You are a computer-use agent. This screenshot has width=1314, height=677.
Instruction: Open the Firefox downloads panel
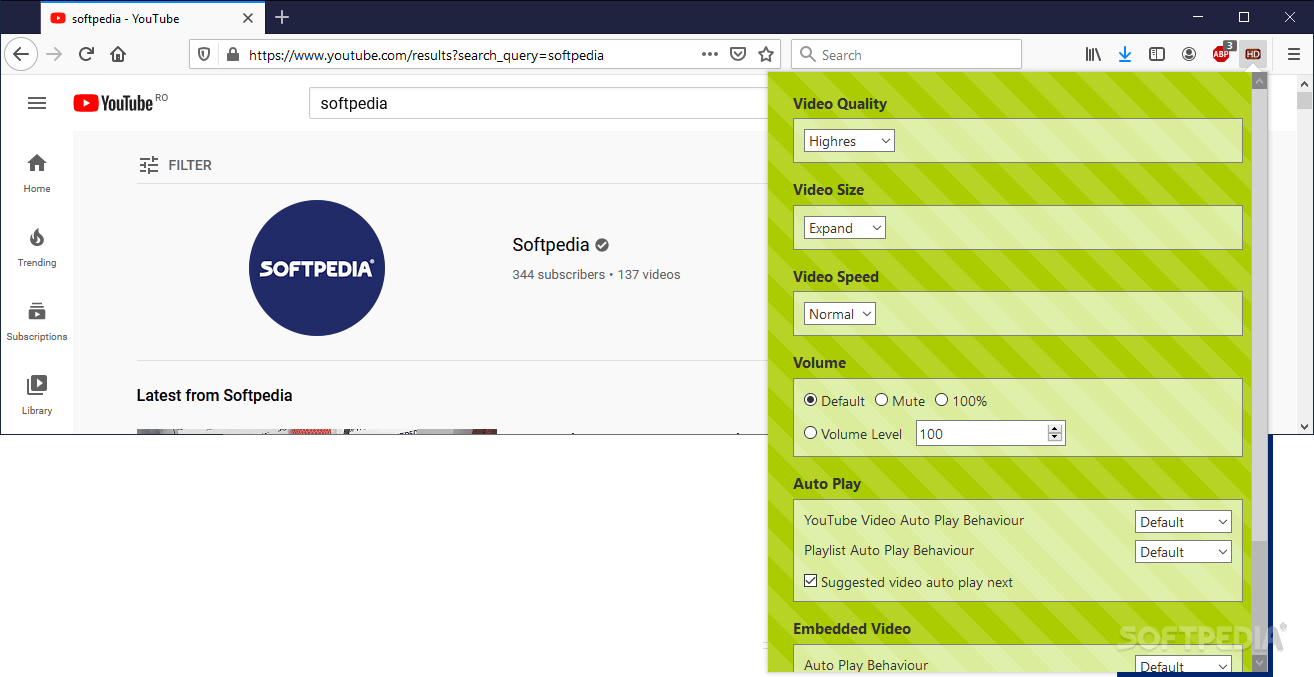pos(1125,54)
